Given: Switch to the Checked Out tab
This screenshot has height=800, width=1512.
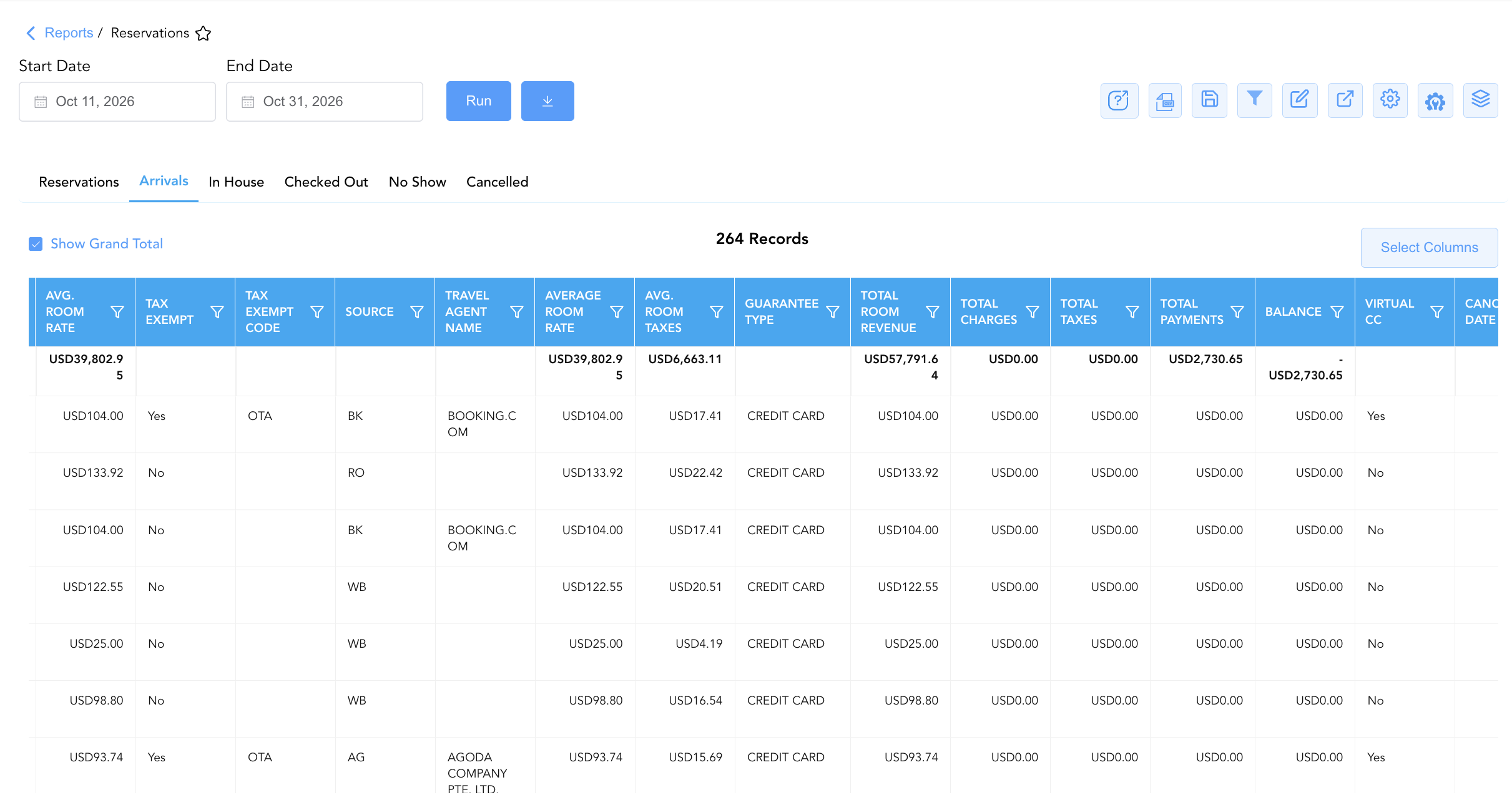Looking at the screenshot, I should pos(326,182).
